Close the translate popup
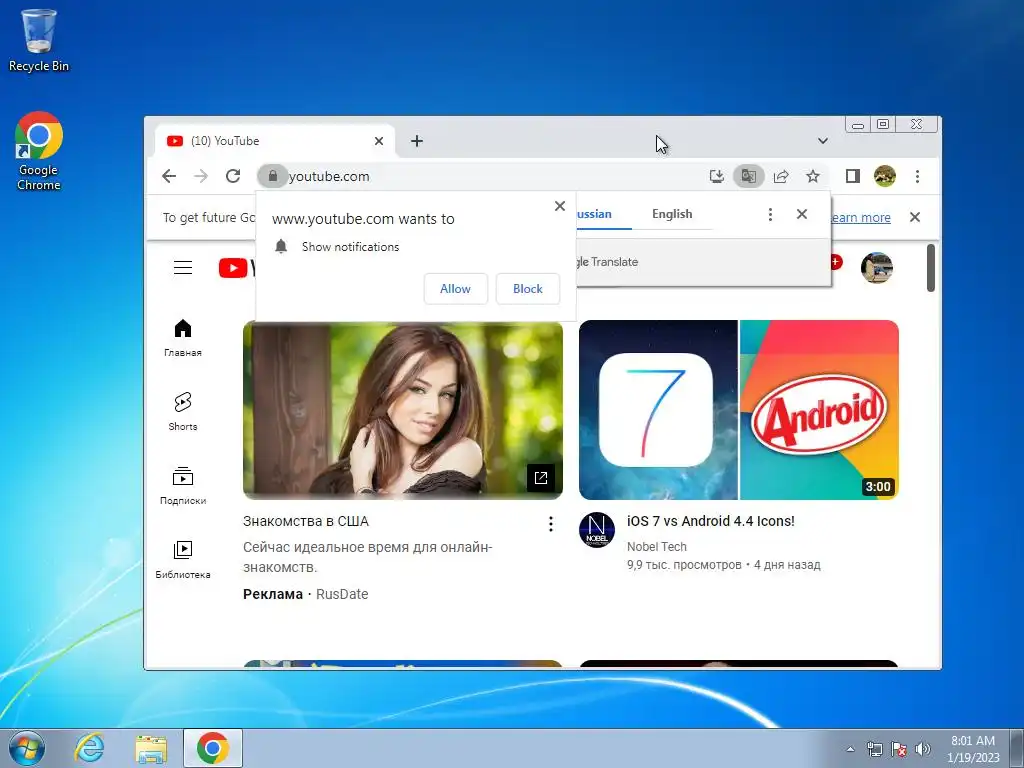1024x768 pixels. [x=802, y=214]
